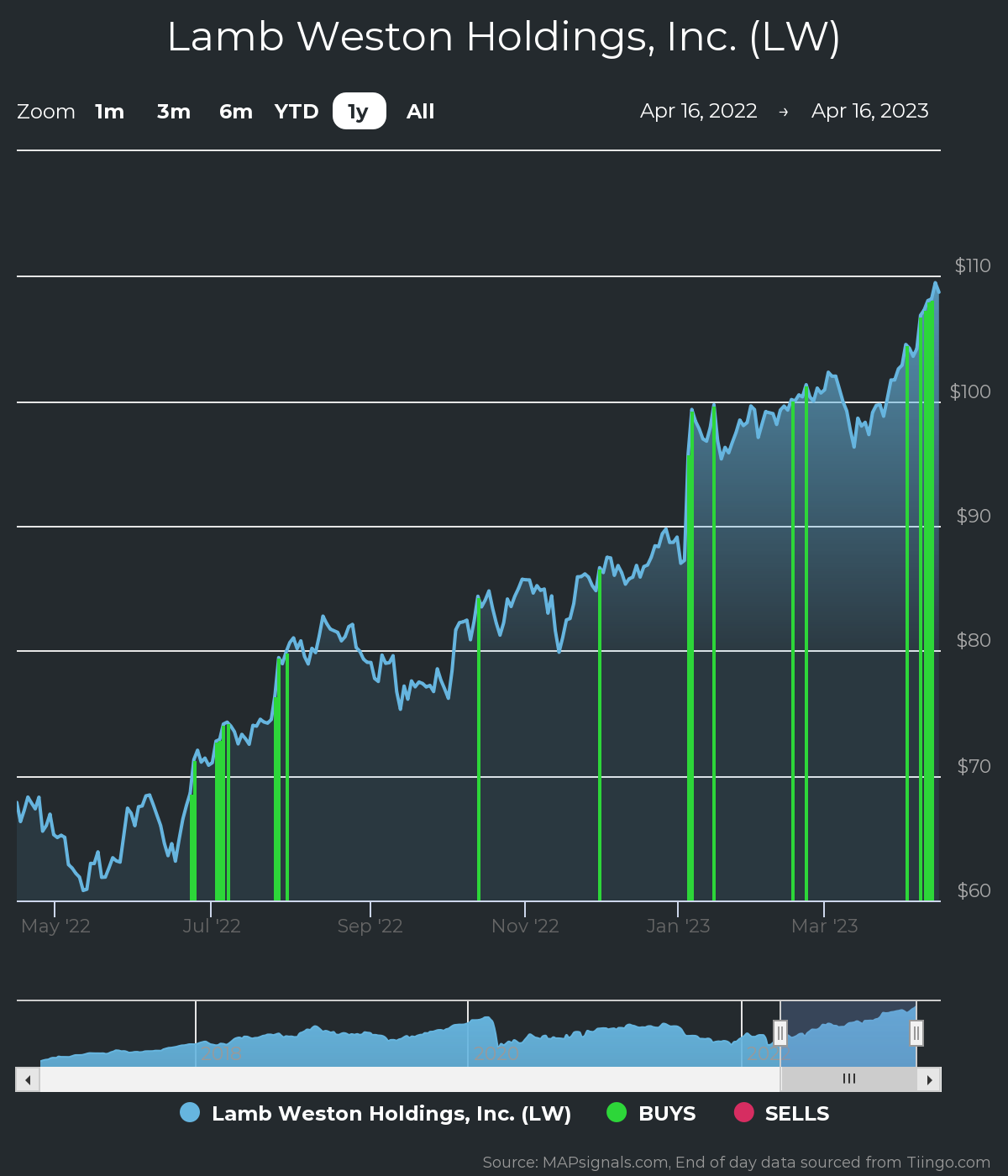Click the navigator scrollbar track left of thumb

click(410, 1079)
